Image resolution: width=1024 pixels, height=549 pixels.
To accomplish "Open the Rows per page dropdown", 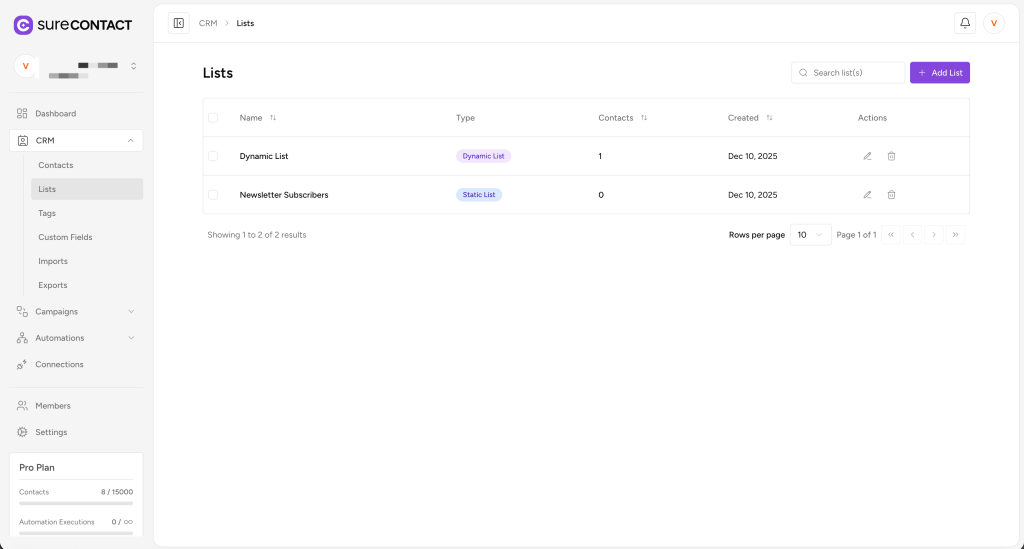I will pyautogui.click(x=810, y=235).
